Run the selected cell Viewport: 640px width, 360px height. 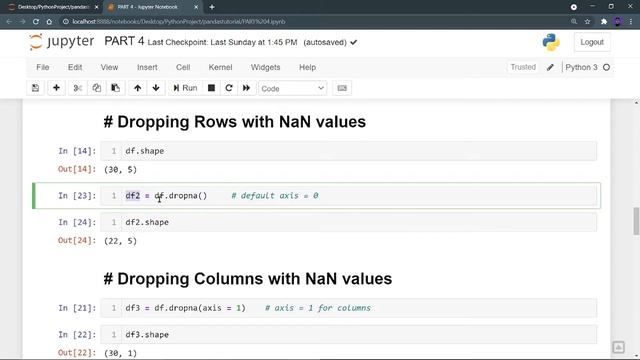[185, 88]
